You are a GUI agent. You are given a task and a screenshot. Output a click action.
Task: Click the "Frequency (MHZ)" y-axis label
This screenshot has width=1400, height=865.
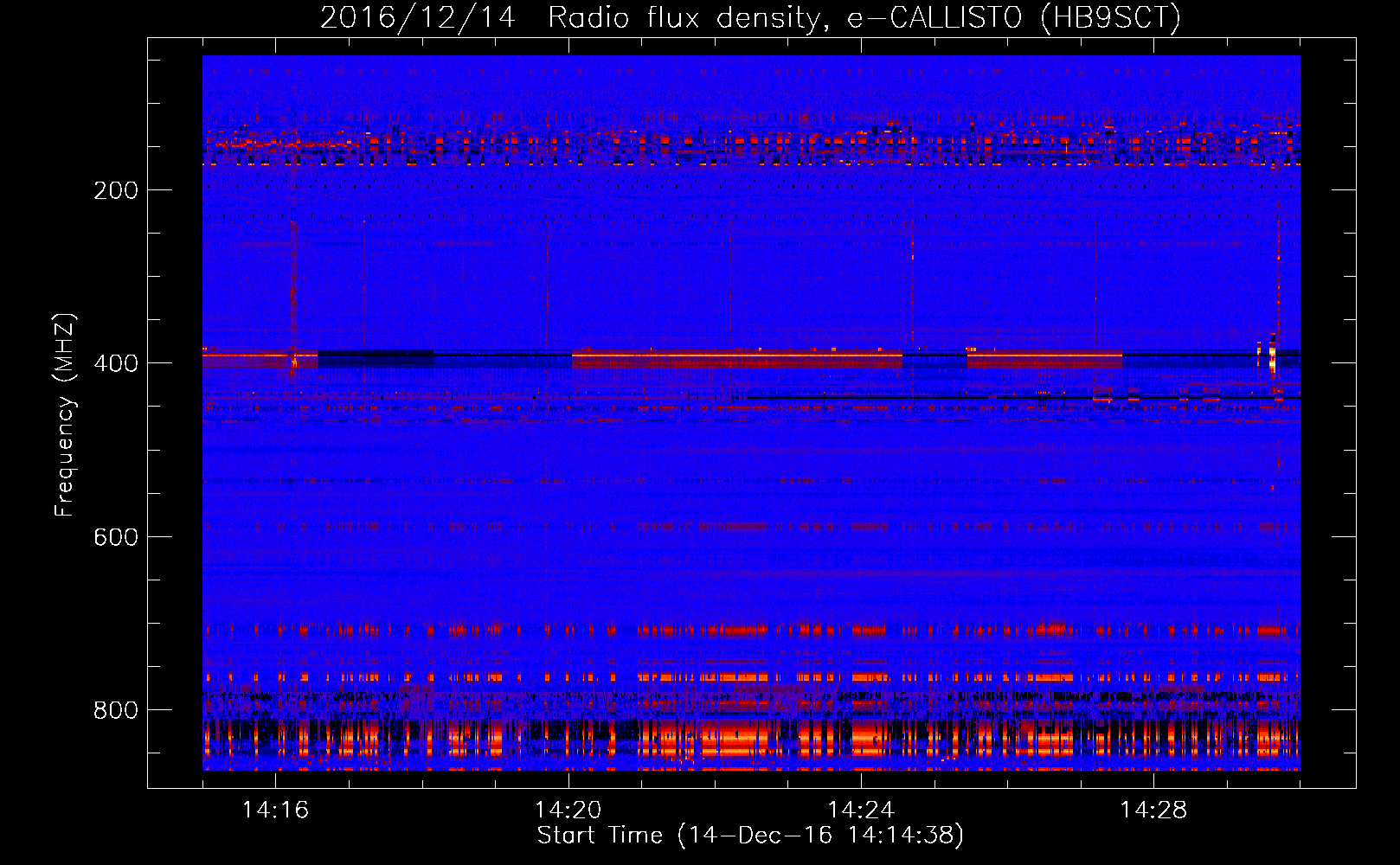click(x=65, y=415)
